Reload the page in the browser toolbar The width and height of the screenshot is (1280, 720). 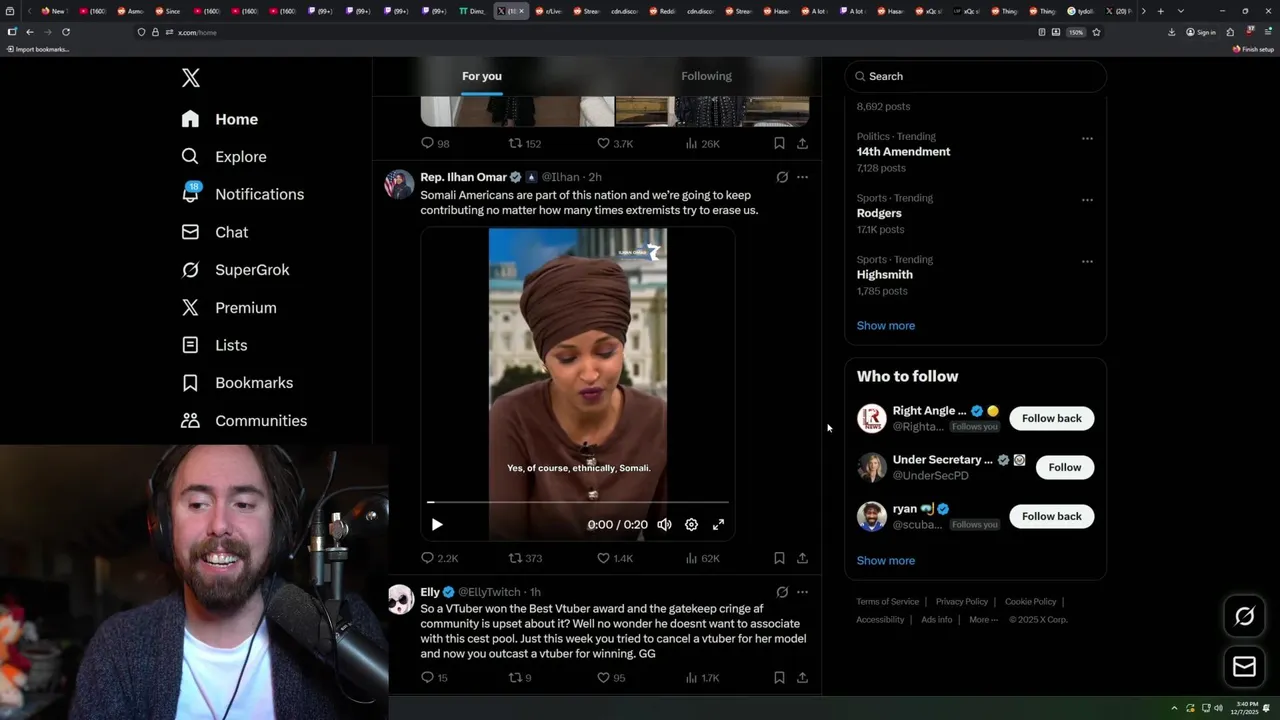(66, 32)
